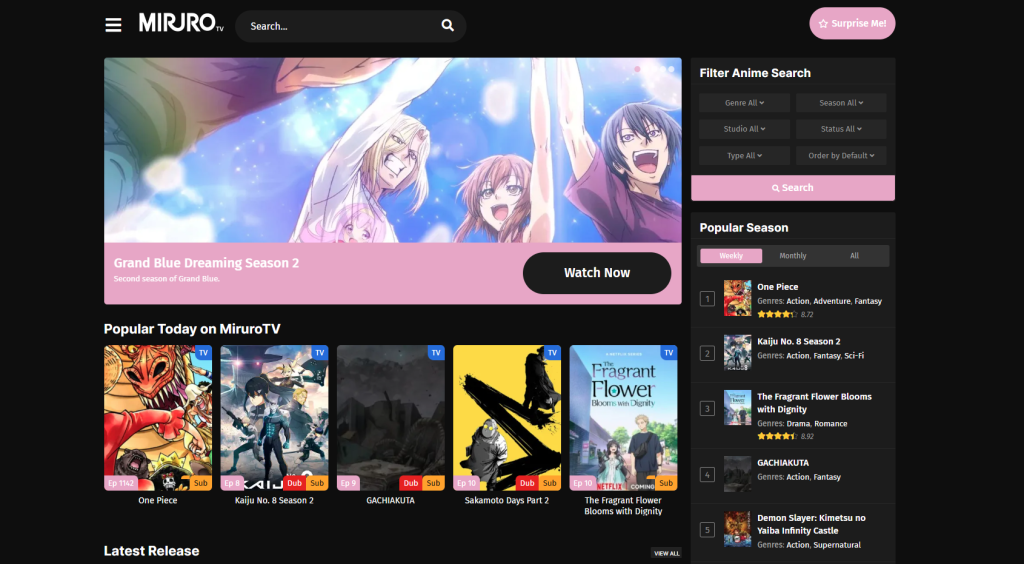Click Kaiju No. 8 sidebar thumbnail
This screenshot has width=1024, height=564.
[737, 352]
